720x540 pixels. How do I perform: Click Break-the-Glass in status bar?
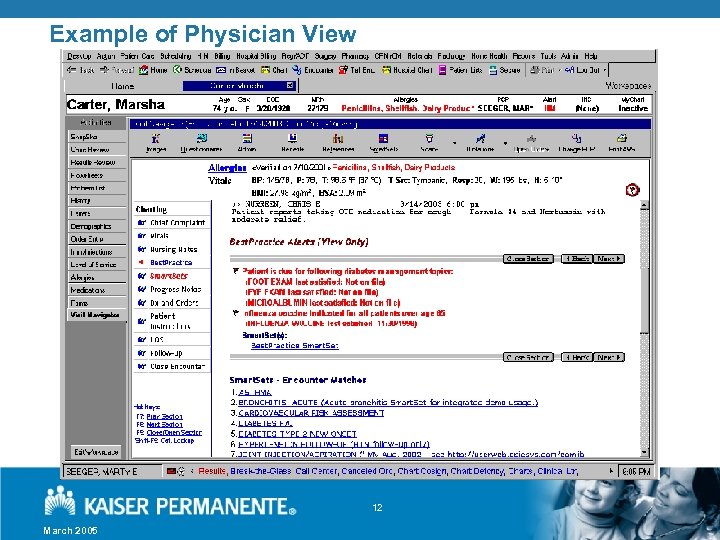260,471
